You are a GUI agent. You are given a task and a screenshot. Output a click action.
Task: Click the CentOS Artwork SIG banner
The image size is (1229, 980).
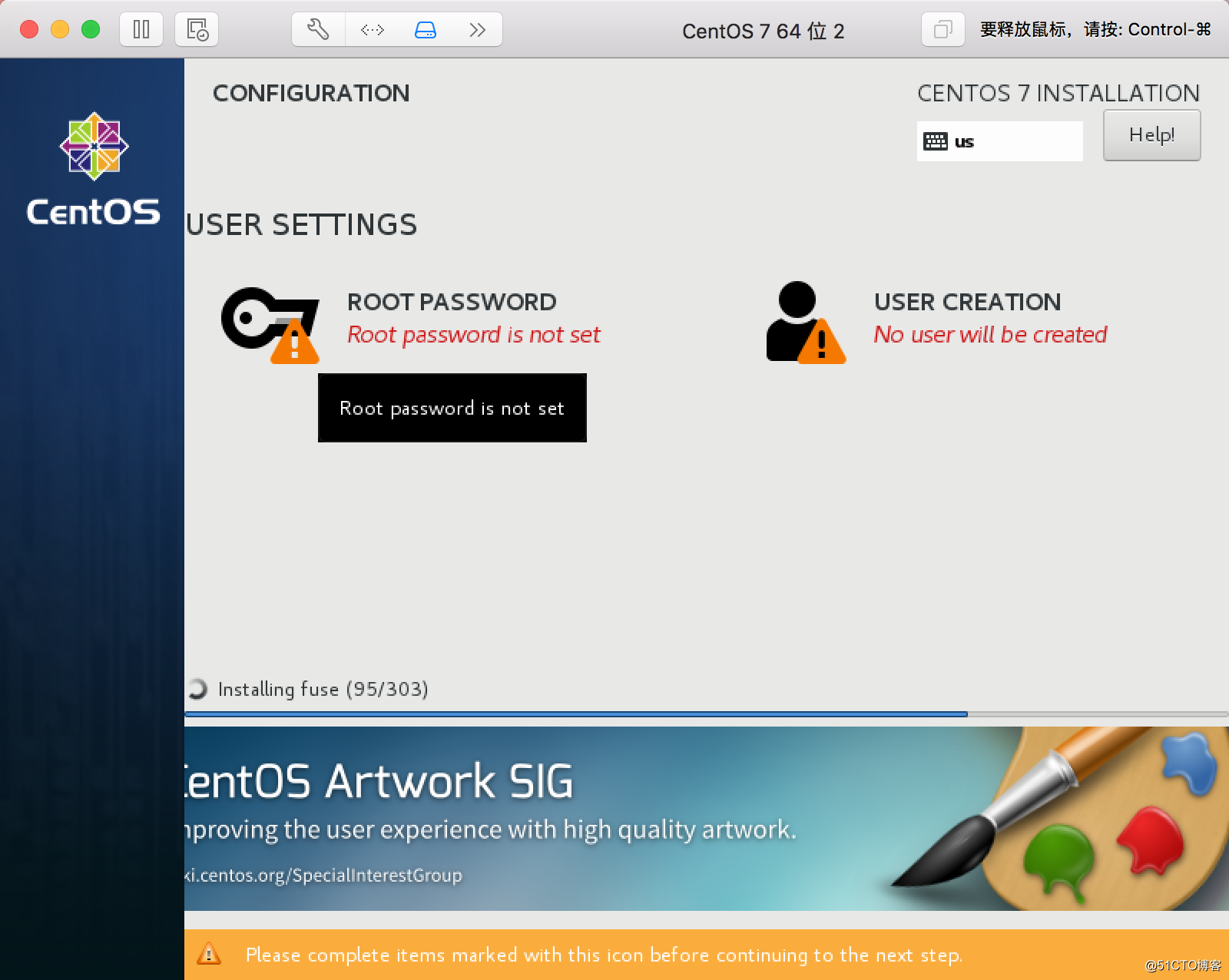pos(707,819)
